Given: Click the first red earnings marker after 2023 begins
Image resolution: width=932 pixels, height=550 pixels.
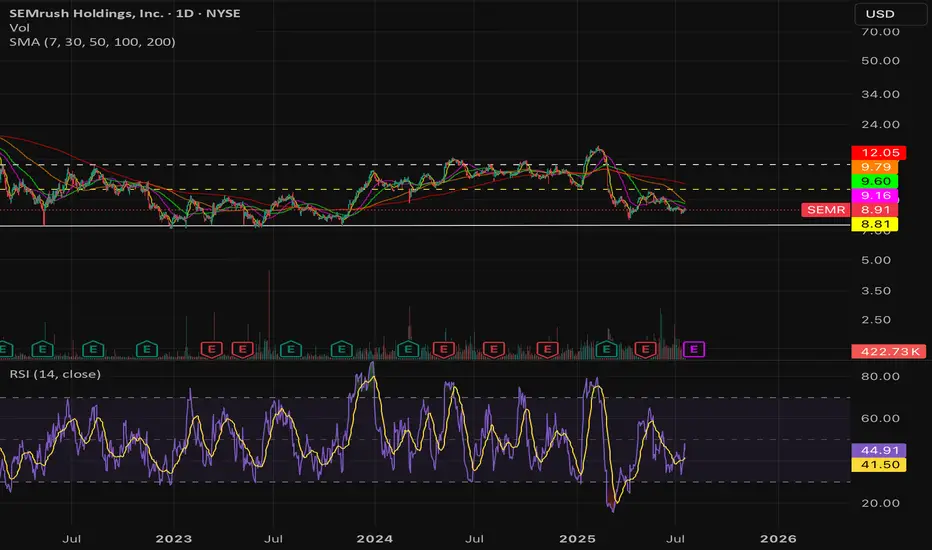Looking at the screenshot, I should coord(212,349).
